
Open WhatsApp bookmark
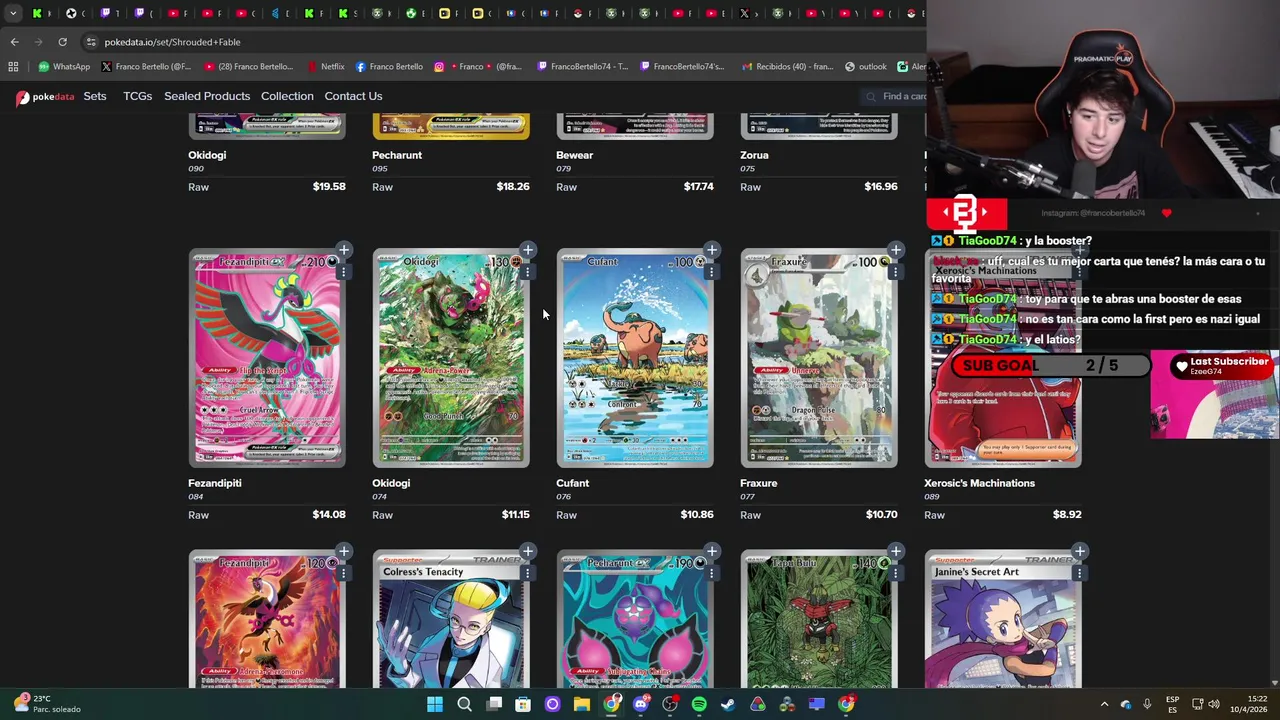coord(64,67)
